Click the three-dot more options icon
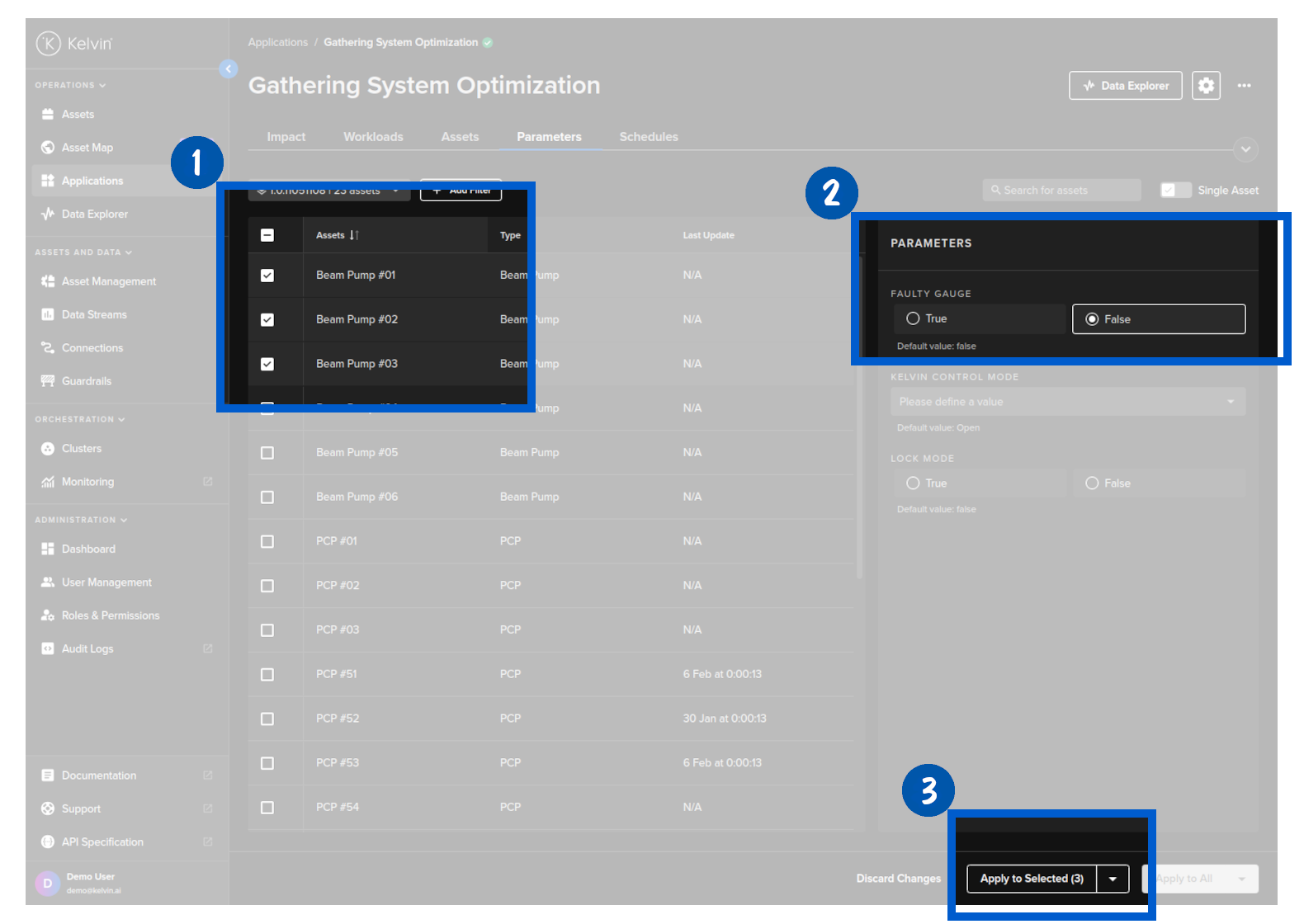Viewport: 1304px width, 924px height. pos(1244,86)
